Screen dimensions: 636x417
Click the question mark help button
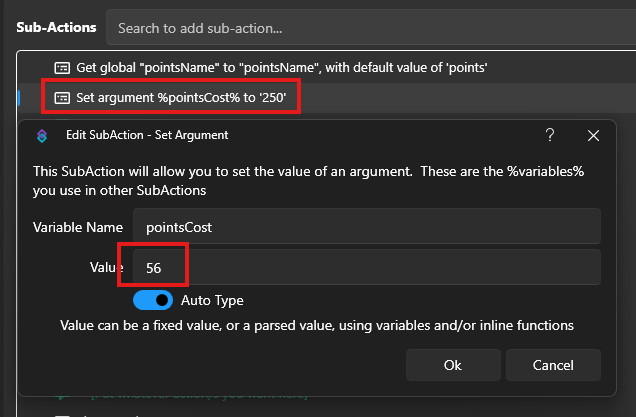550,135
